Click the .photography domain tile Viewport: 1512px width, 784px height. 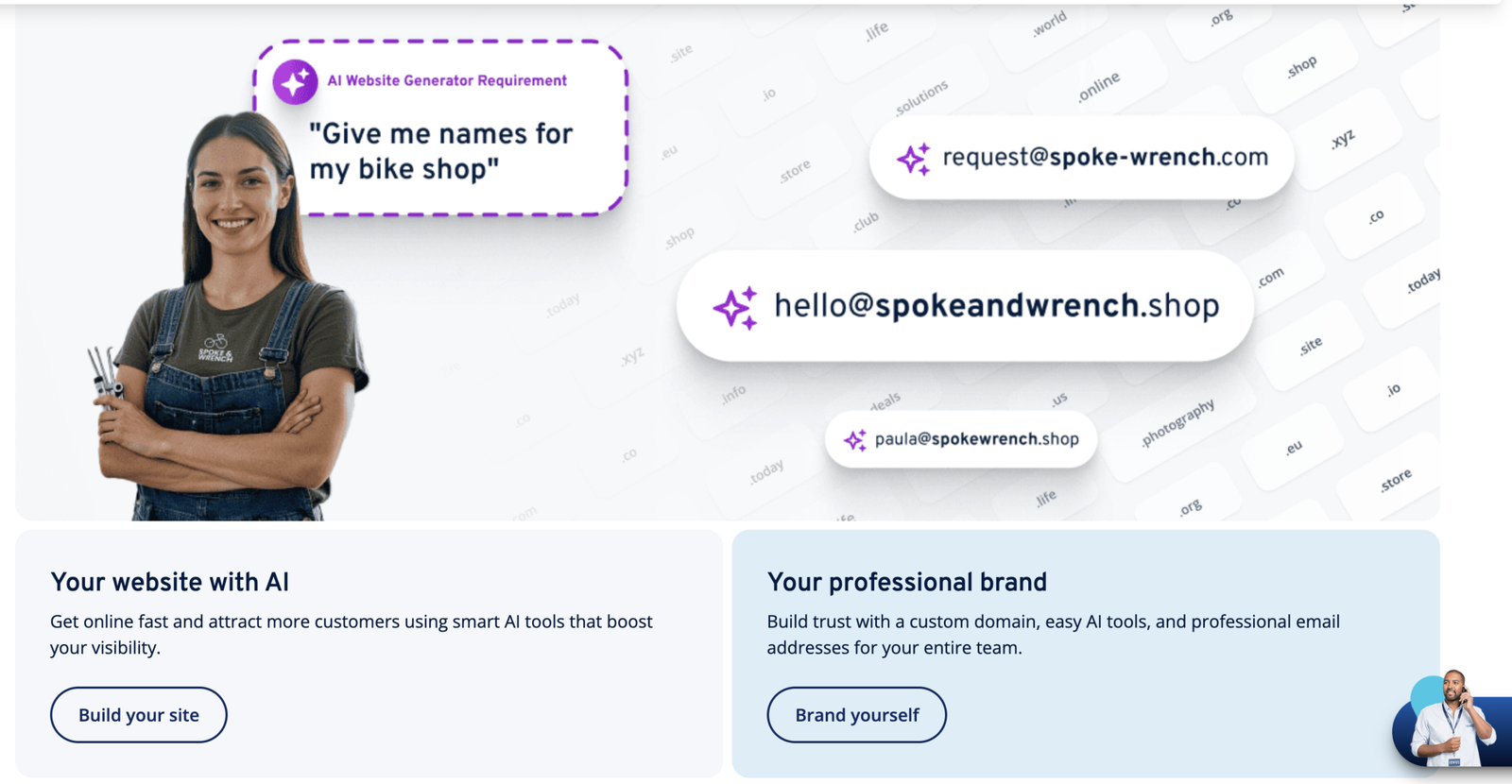pos(1177,422)
